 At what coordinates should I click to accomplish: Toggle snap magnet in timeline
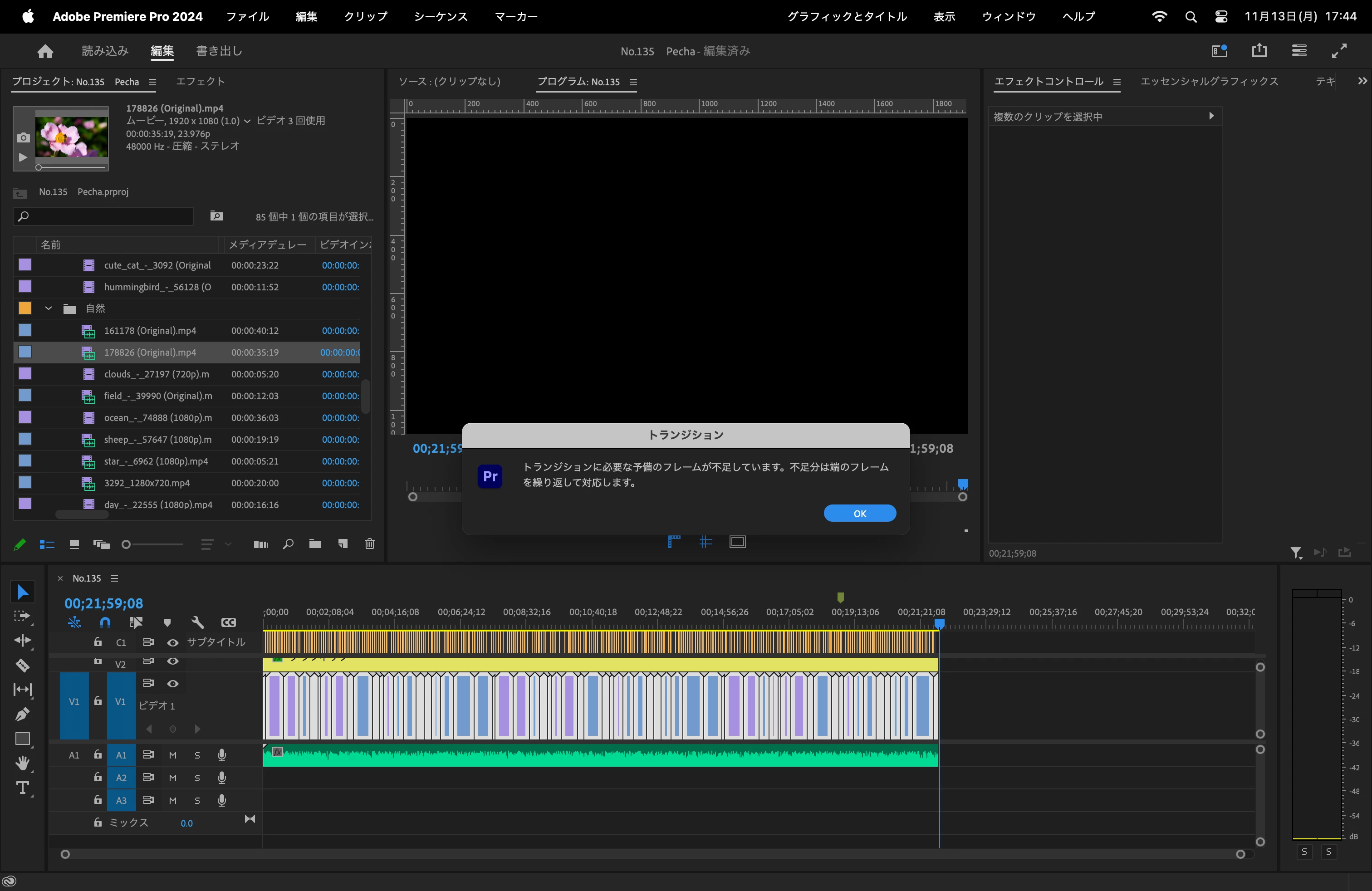point(105,622)
